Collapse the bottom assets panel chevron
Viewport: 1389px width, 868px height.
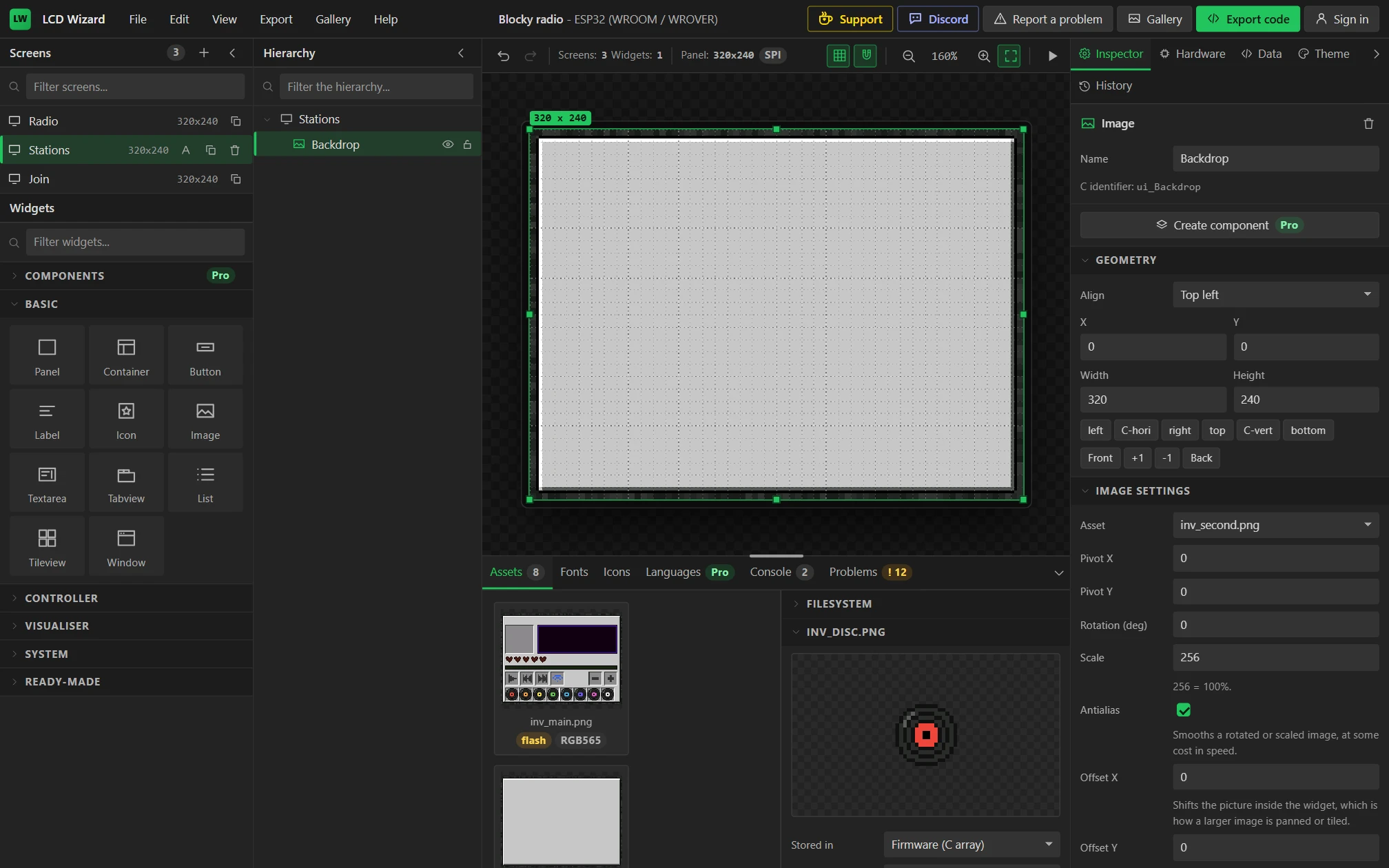point(1059,572)
